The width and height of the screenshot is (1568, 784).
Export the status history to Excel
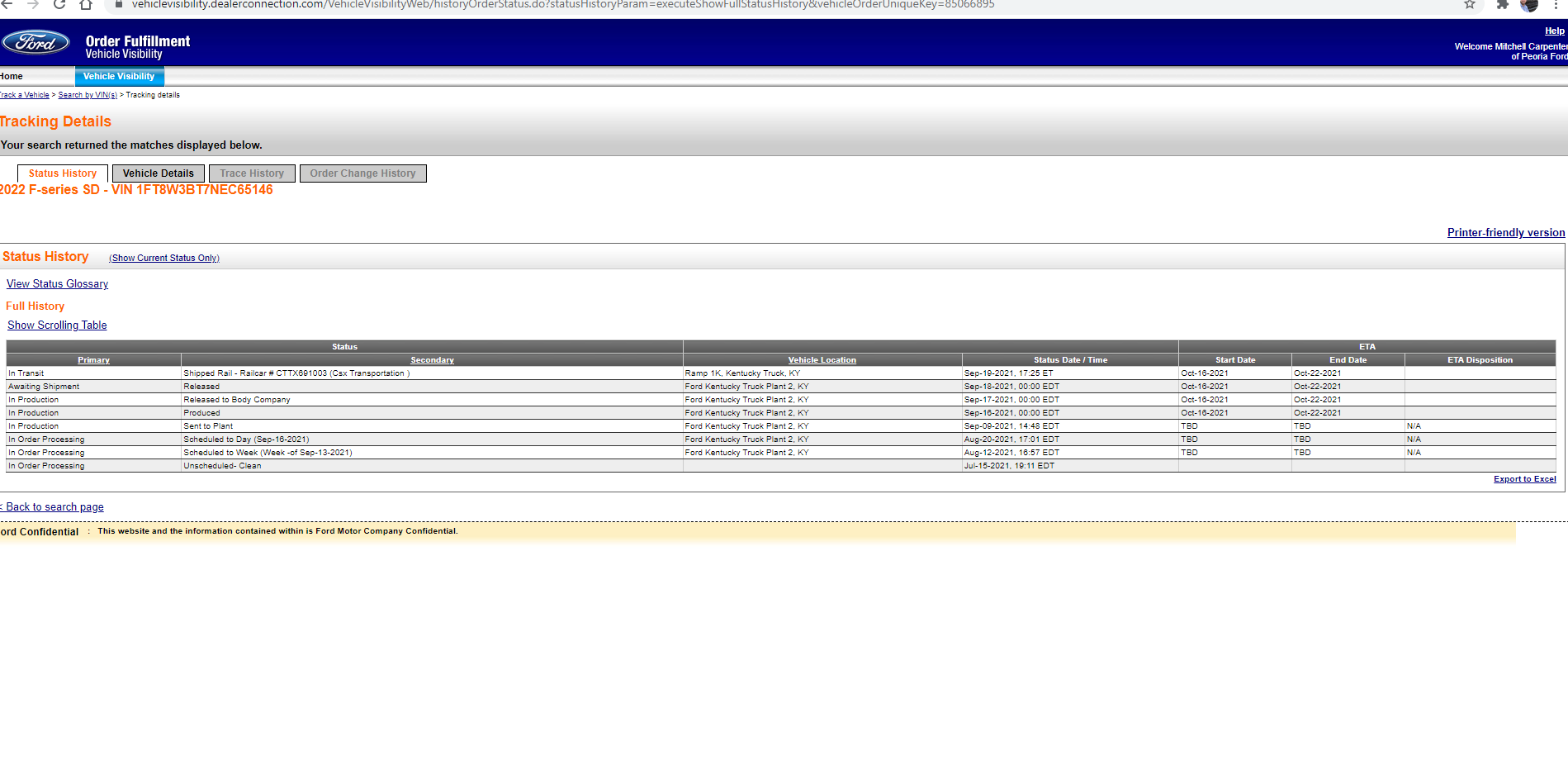point(1524,478)
